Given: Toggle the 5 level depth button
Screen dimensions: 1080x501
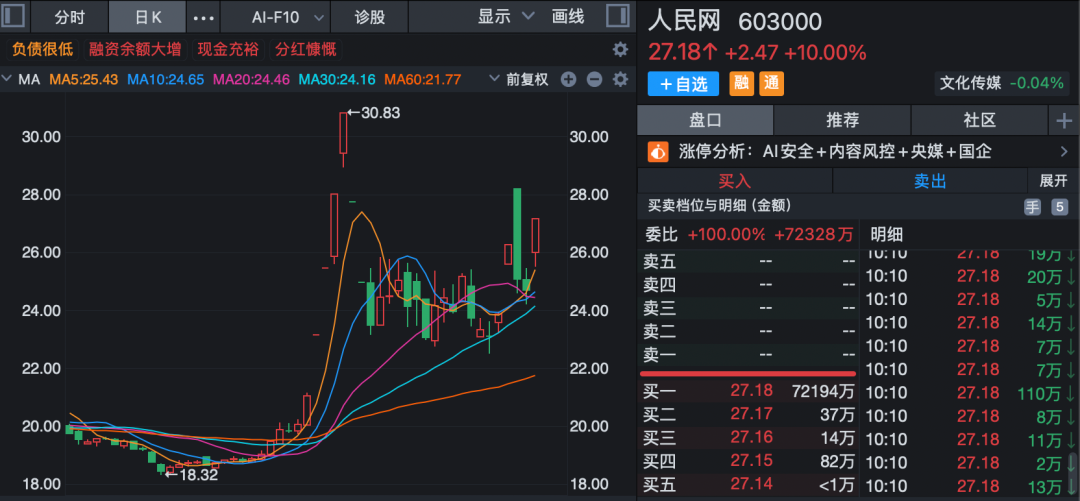Looking at the screenshot, I should click(x=1058, y=207).
